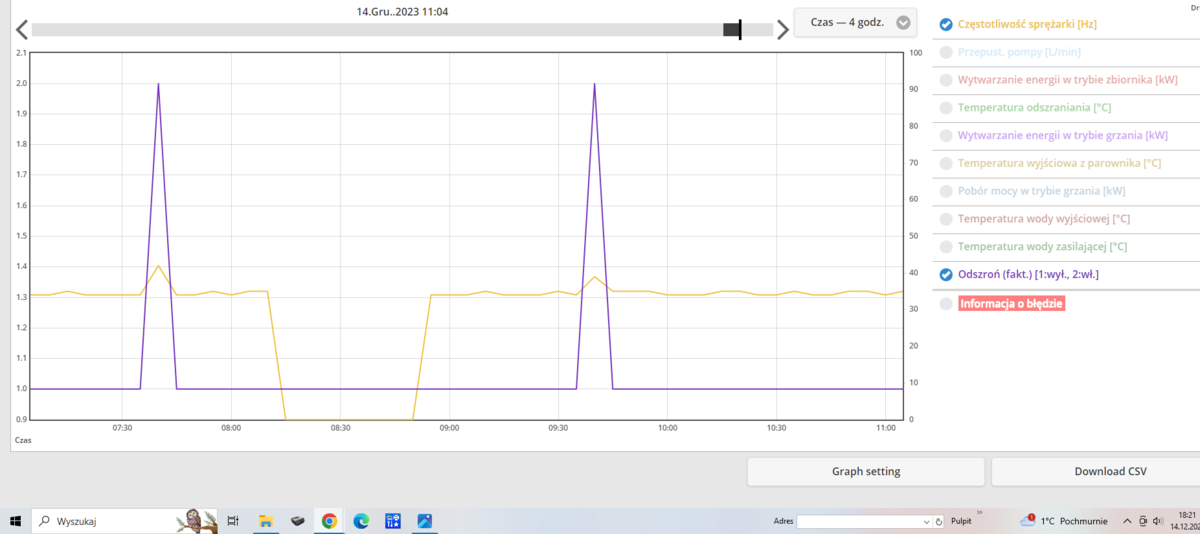Click the Download CSV button
The width and height of the screenshot is (1200, 534).
coord(1110,471)
